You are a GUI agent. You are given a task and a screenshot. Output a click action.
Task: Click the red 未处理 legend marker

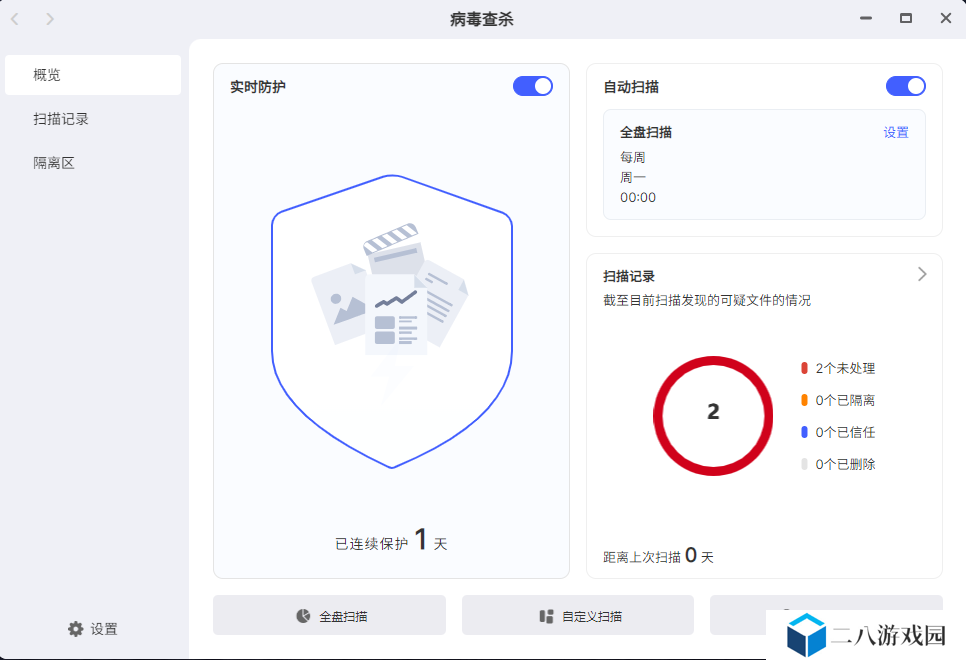point(804,368)
